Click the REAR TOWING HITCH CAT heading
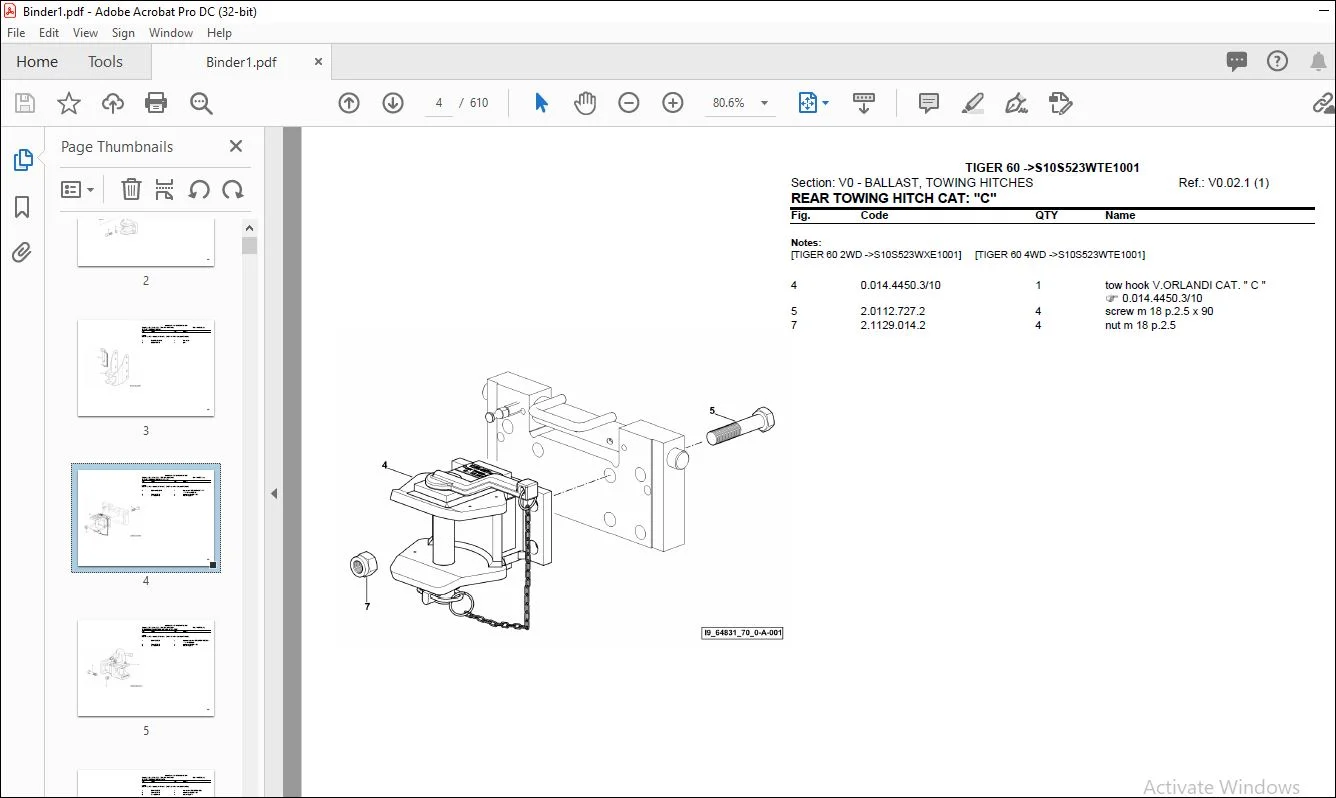The height and width of the screenshot is (798, 1336). [894, 198]
